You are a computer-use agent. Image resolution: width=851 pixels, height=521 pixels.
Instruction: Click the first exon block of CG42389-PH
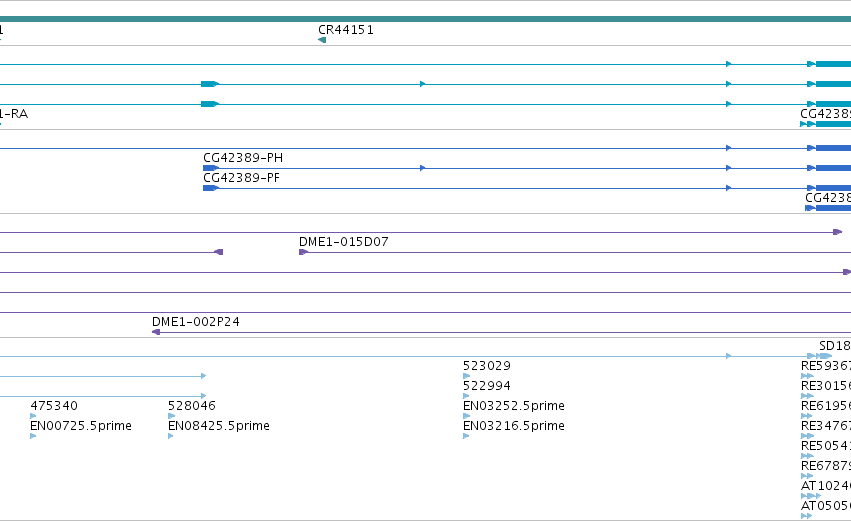coord(211,168)
